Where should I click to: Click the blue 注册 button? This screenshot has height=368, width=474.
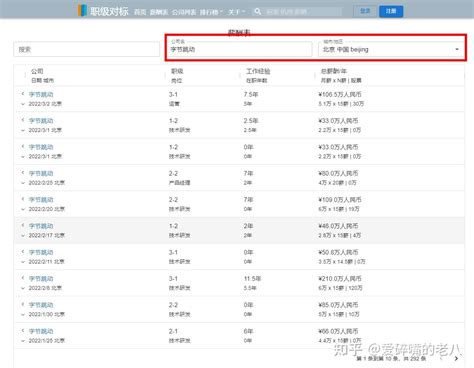click(x=391, y=11)
